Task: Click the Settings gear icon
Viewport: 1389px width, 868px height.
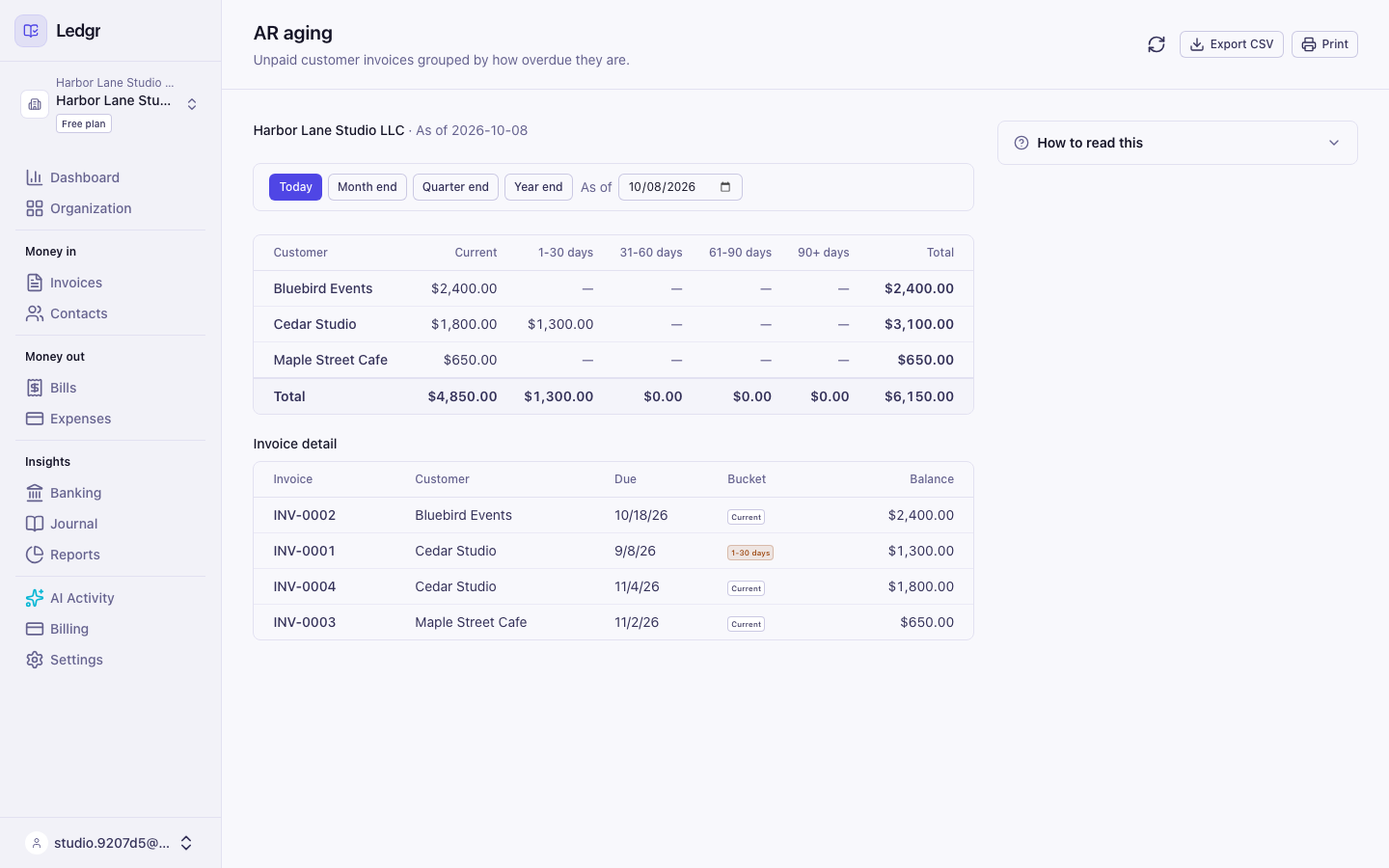Action: (35, 660)
